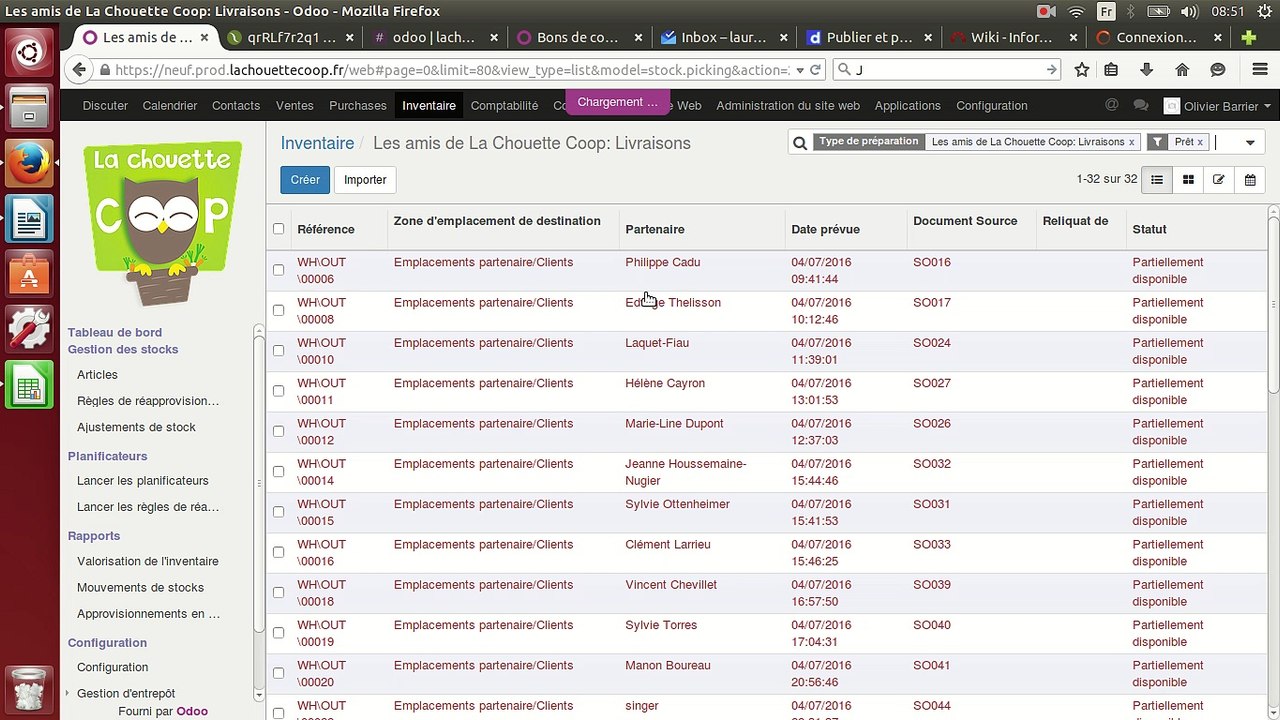1280x720 pixels.
Task: Click the Créer button
Action: [305, 180]
